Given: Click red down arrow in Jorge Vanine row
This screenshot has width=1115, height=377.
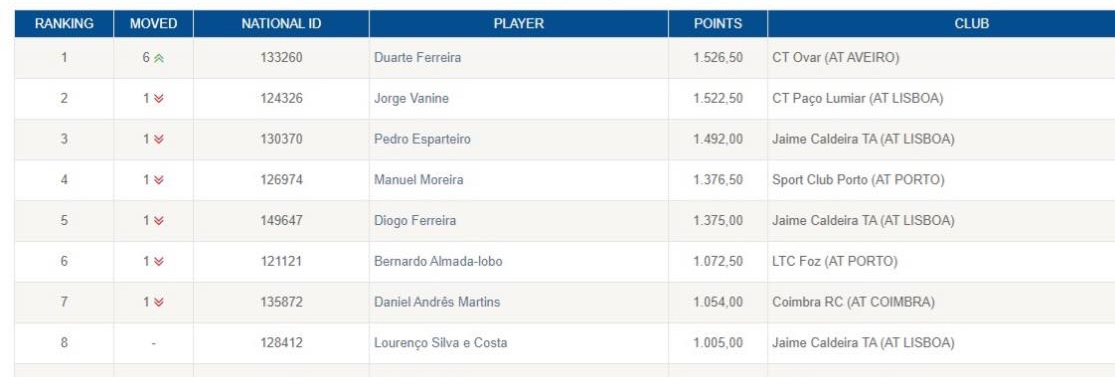Looking at the screenshot, I should click(x=159, y=99).
